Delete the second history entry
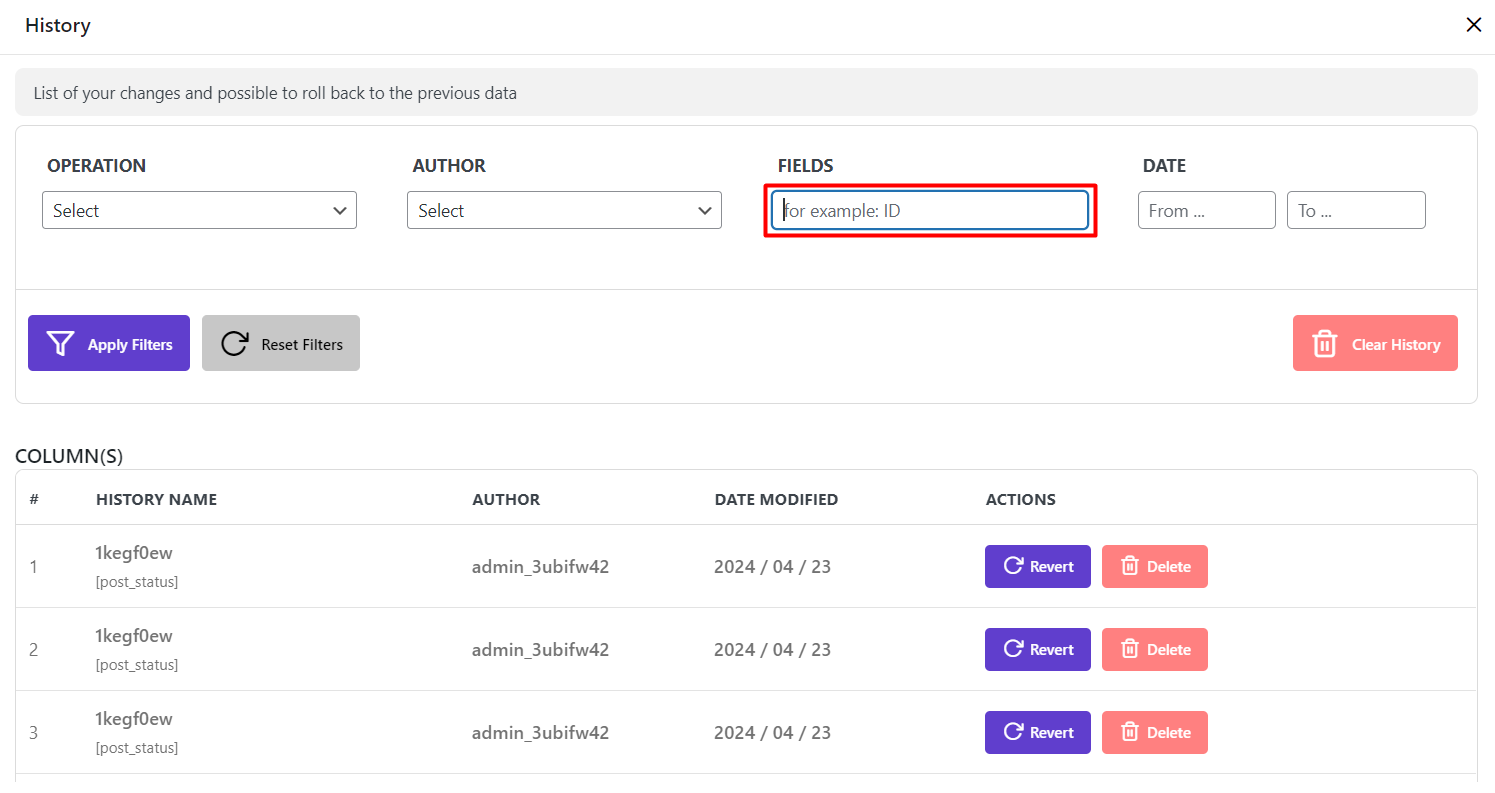The height and width of the screenshot is (793, 1495). click(x=1154, y=649)
